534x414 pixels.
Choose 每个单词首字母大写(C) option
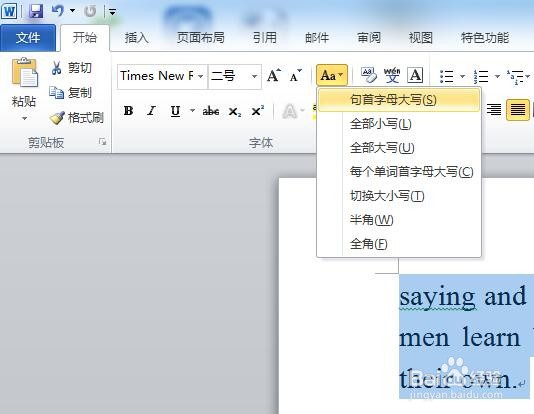[399, 172]
